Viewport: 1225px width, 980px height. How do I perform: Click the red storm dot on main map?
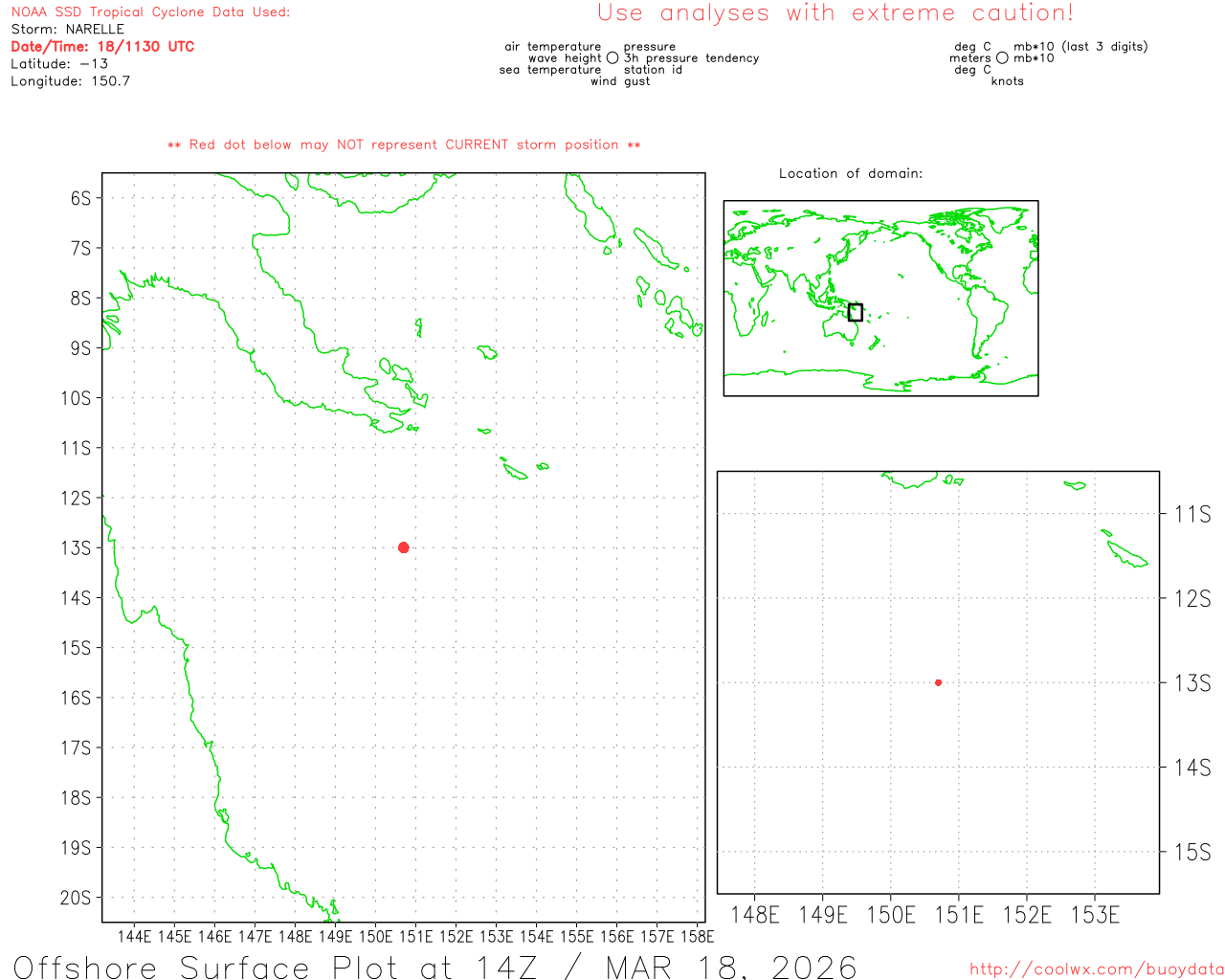[403, 547]
